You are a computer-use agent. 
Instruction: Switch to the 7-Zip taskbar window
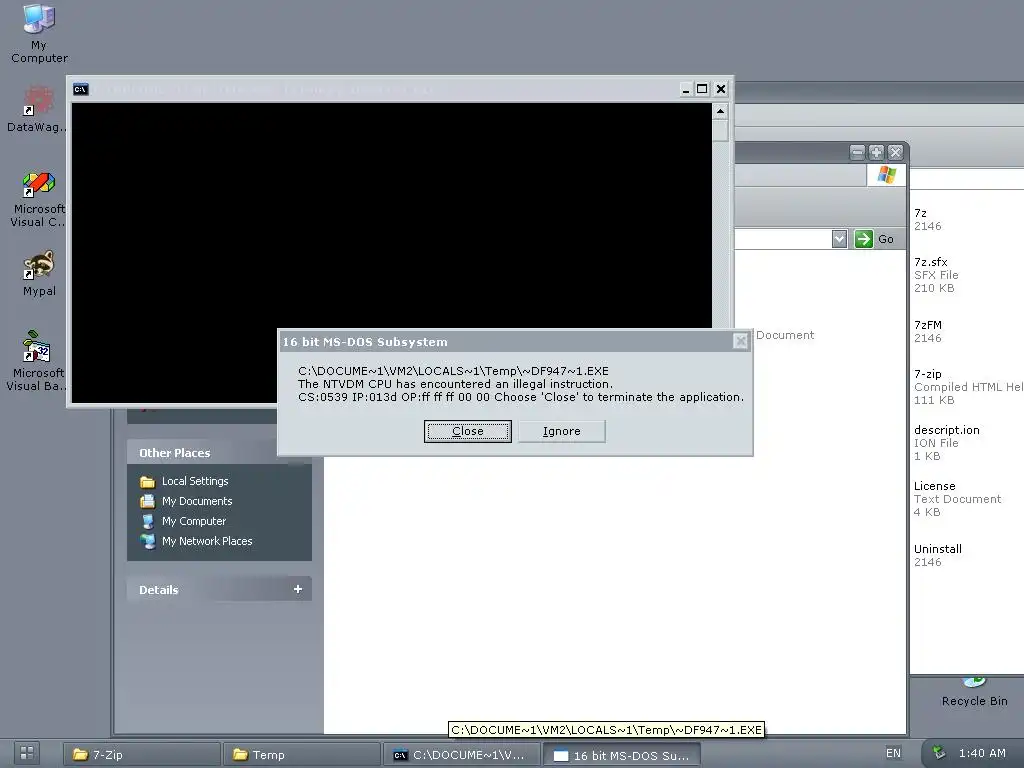[x=142, y=754]
